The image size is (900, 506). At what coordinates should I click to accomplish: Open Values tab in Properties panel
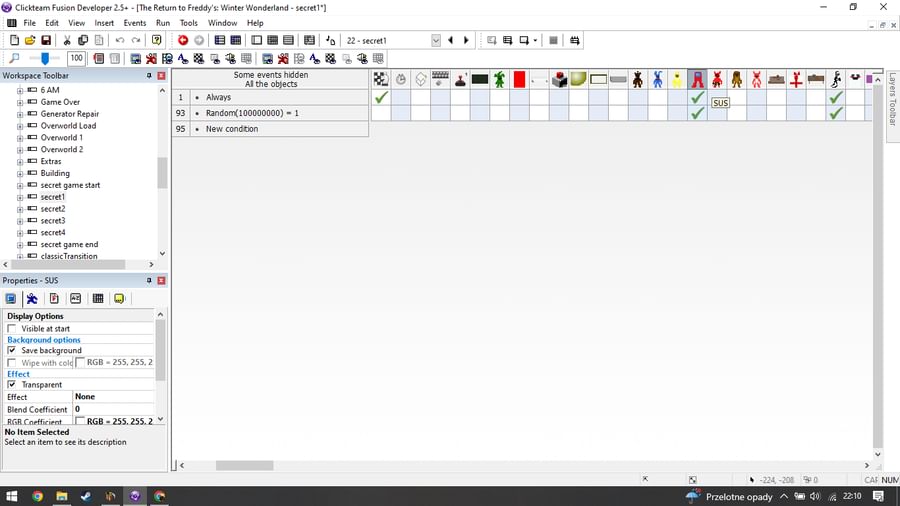76,298
